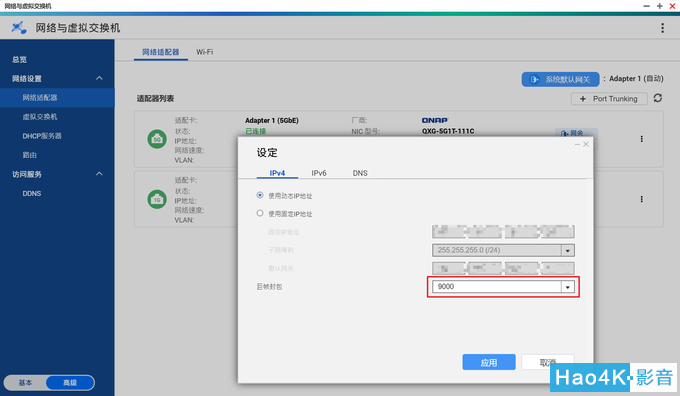Click the Adapter 1 (5GbE) name
This screenshot has width=680, height=396.
pos(272,121)
